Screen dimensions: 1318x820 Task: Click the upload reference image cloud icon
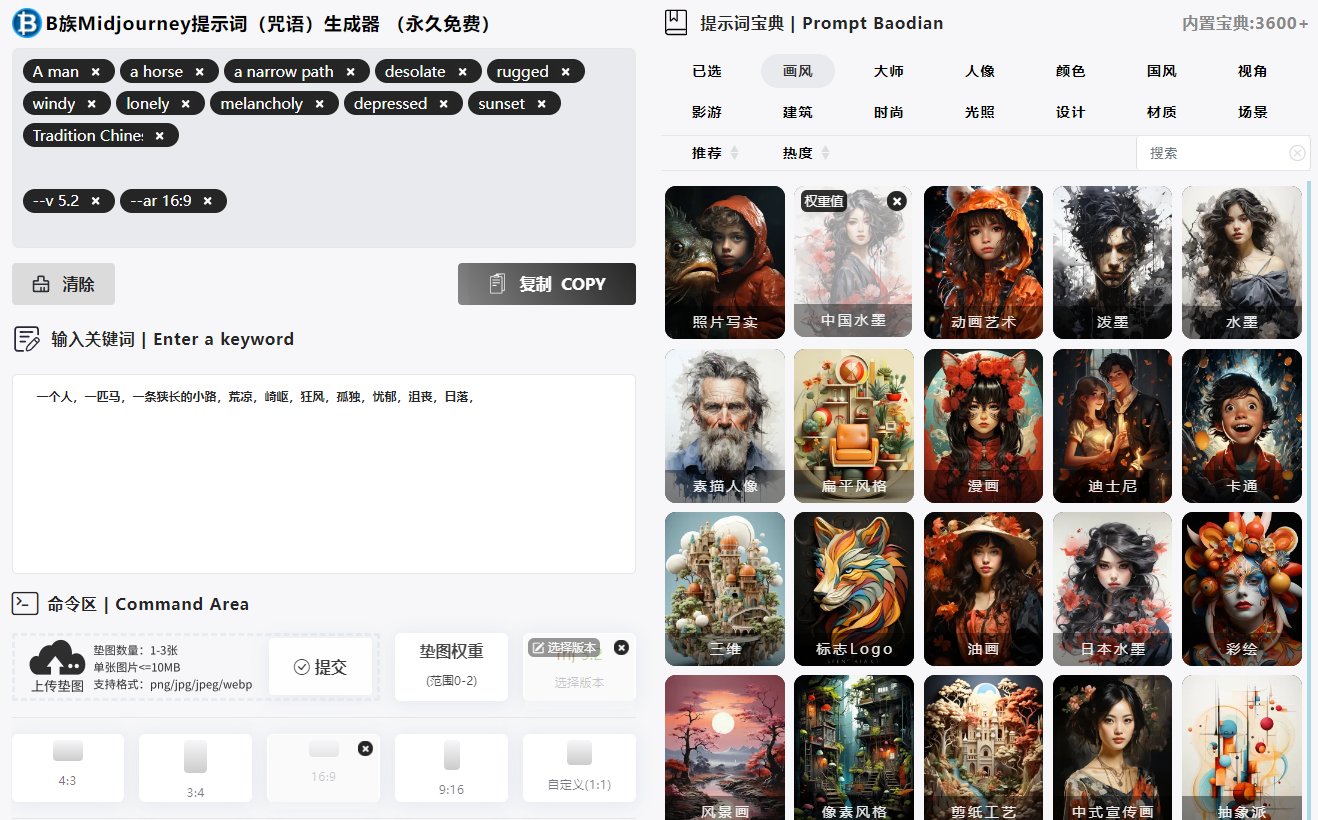57,659
